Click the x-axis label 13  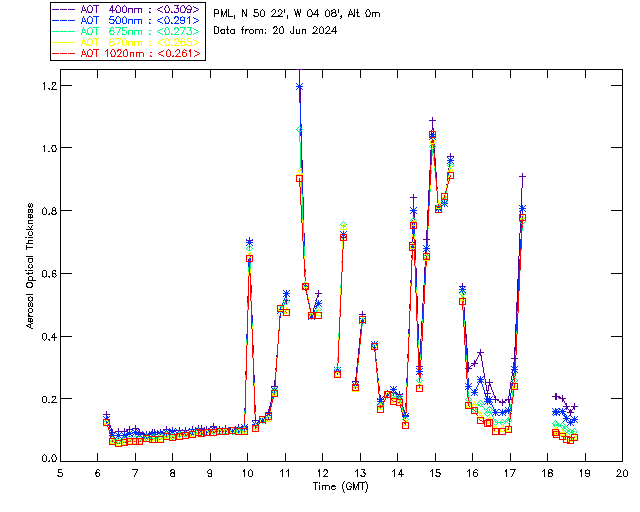360,473
